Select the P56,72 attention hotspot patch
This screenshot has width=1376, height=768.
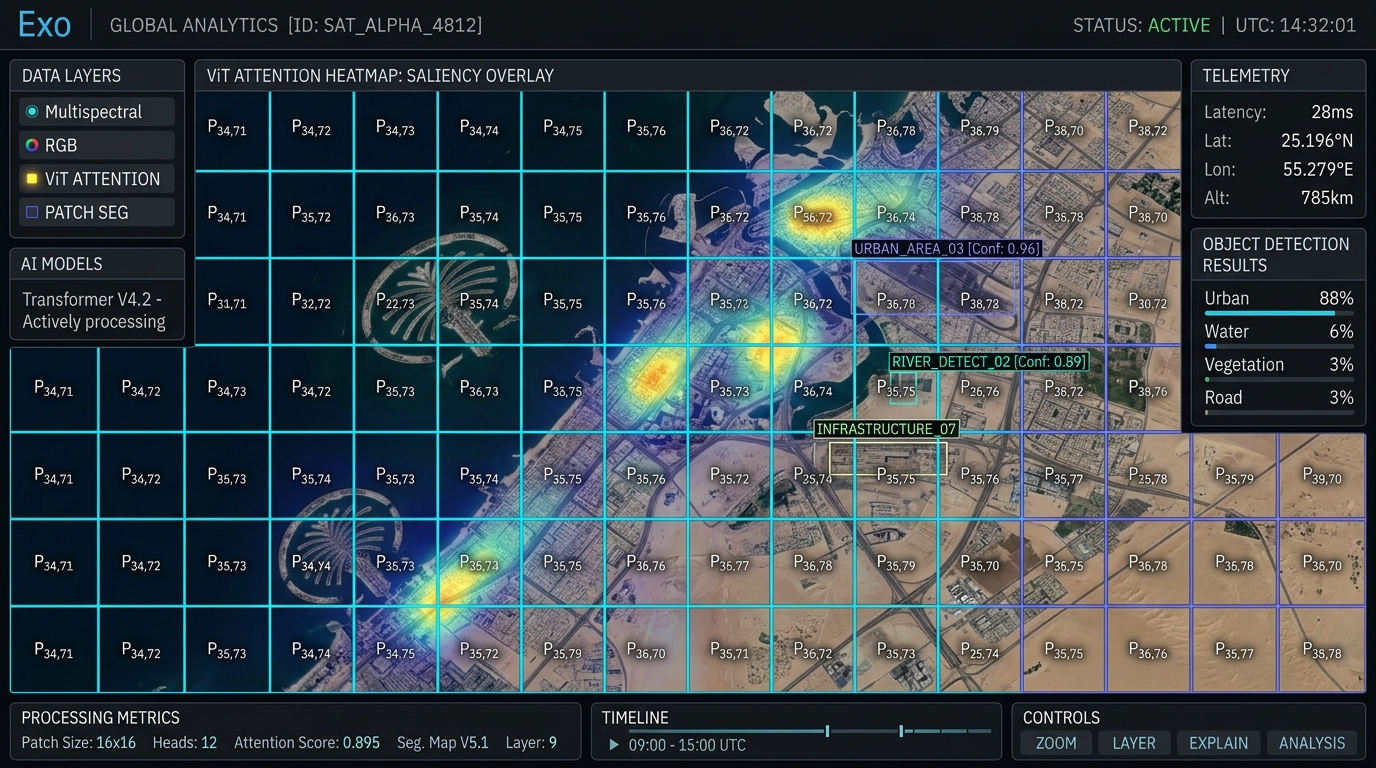pyautogui.click(x=812, y=214)
